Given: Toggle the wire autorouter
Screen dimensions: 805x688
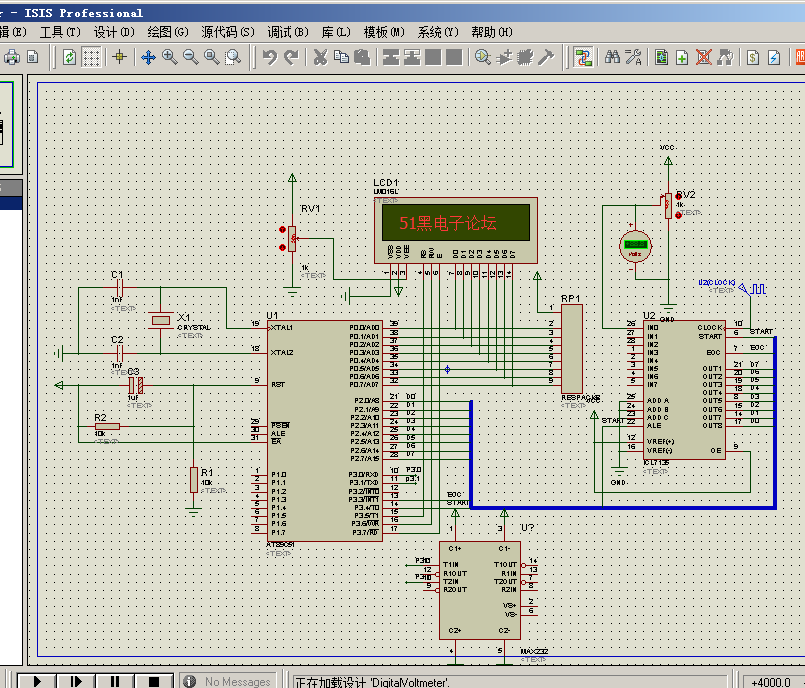Looking at the screenshot, I should point(583,57).
